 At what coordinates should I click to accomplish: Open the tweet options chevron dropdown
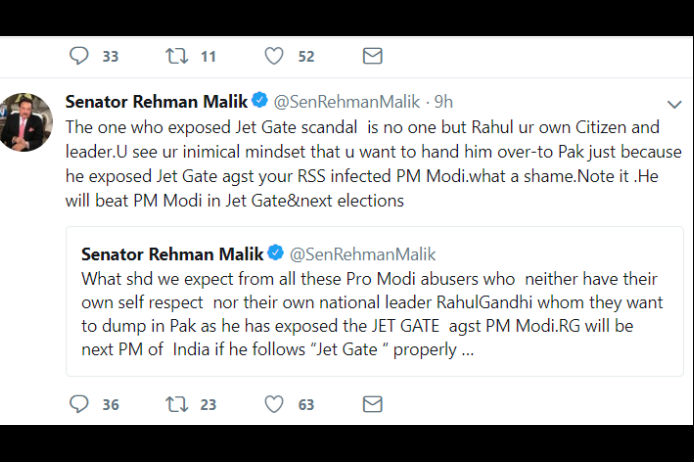coord(674,104)
